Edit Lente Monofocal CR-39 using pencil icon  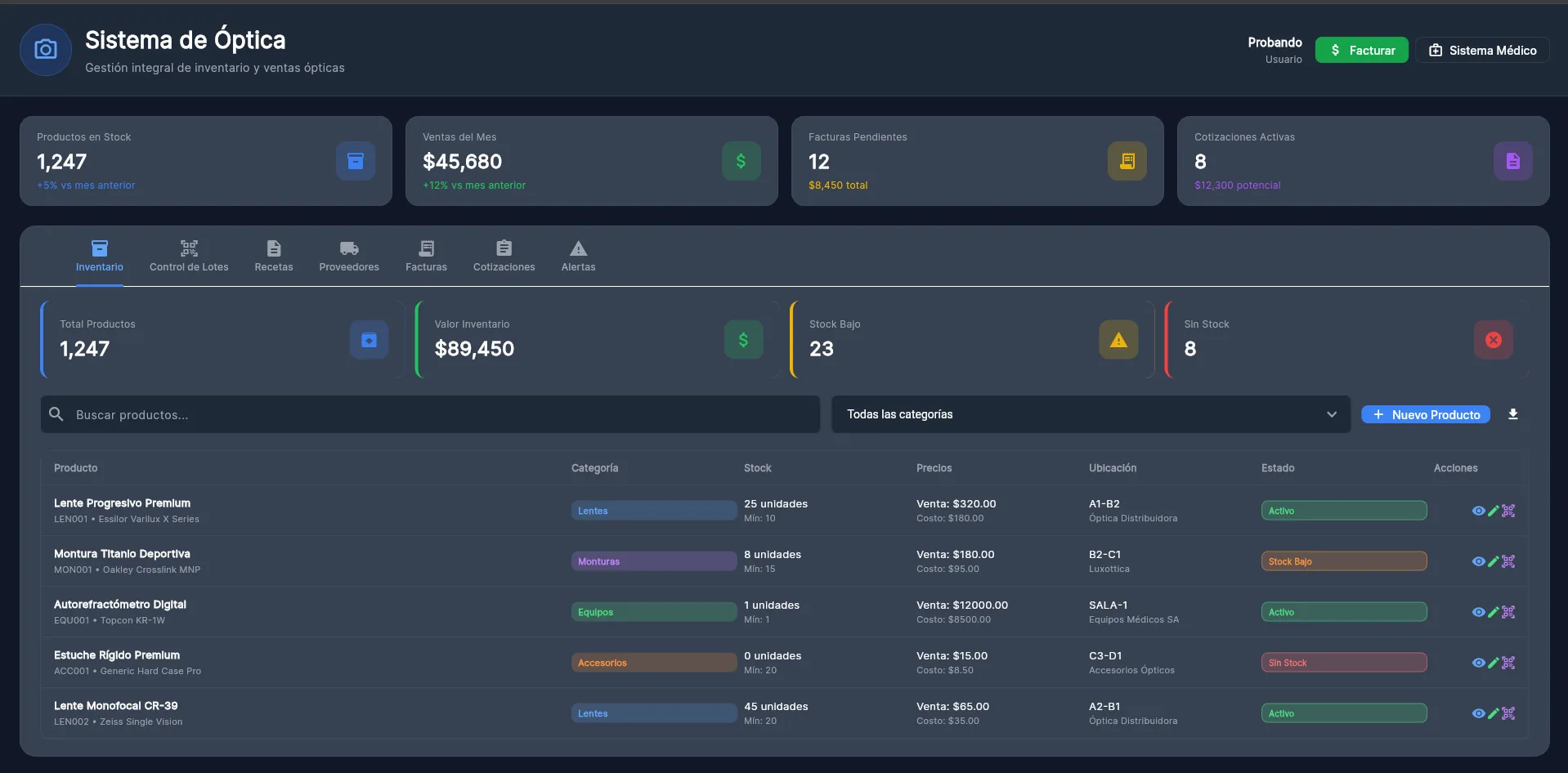point(1494,713)
